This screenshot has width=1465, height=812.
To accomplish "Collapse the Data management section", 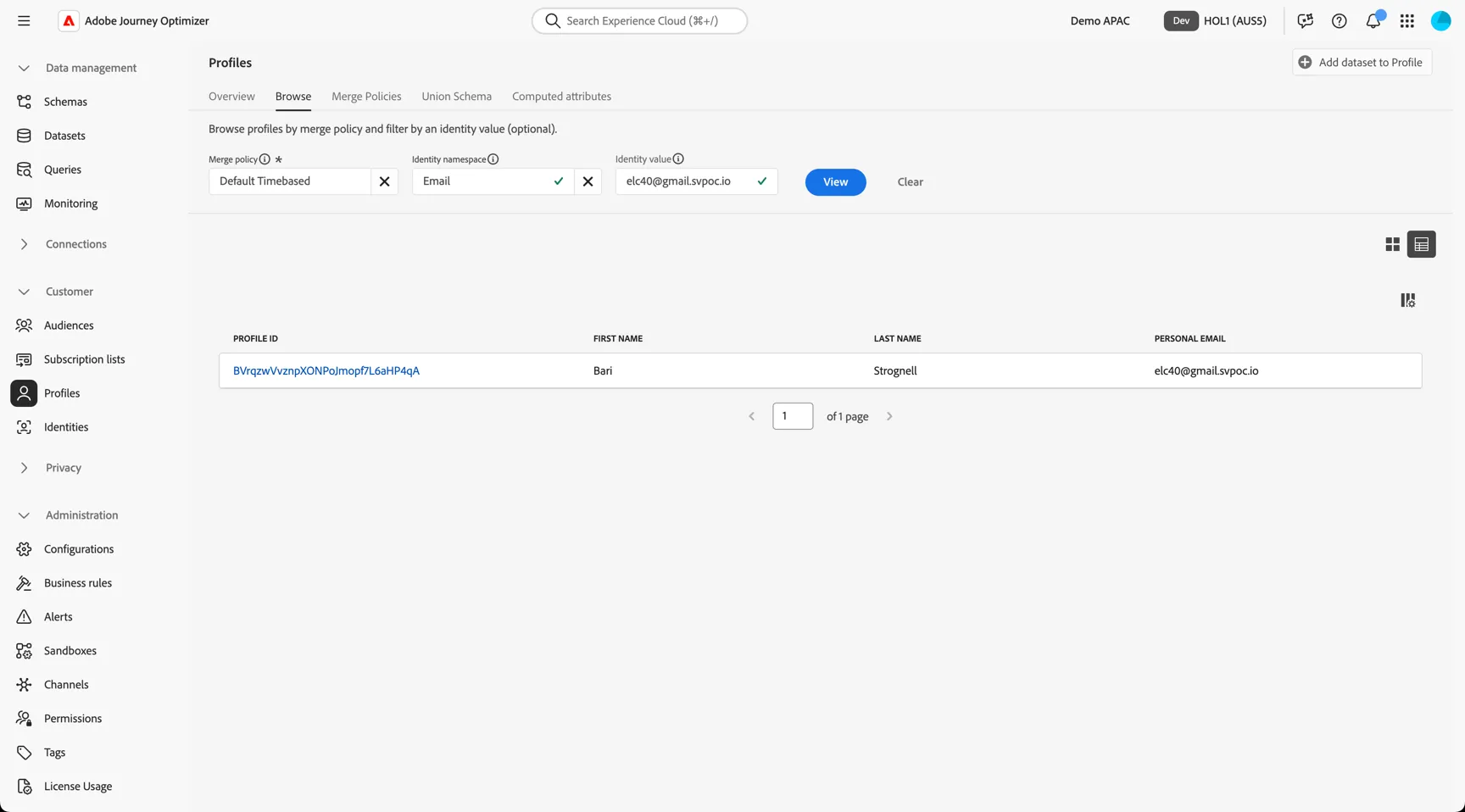I will coord(24,68).
